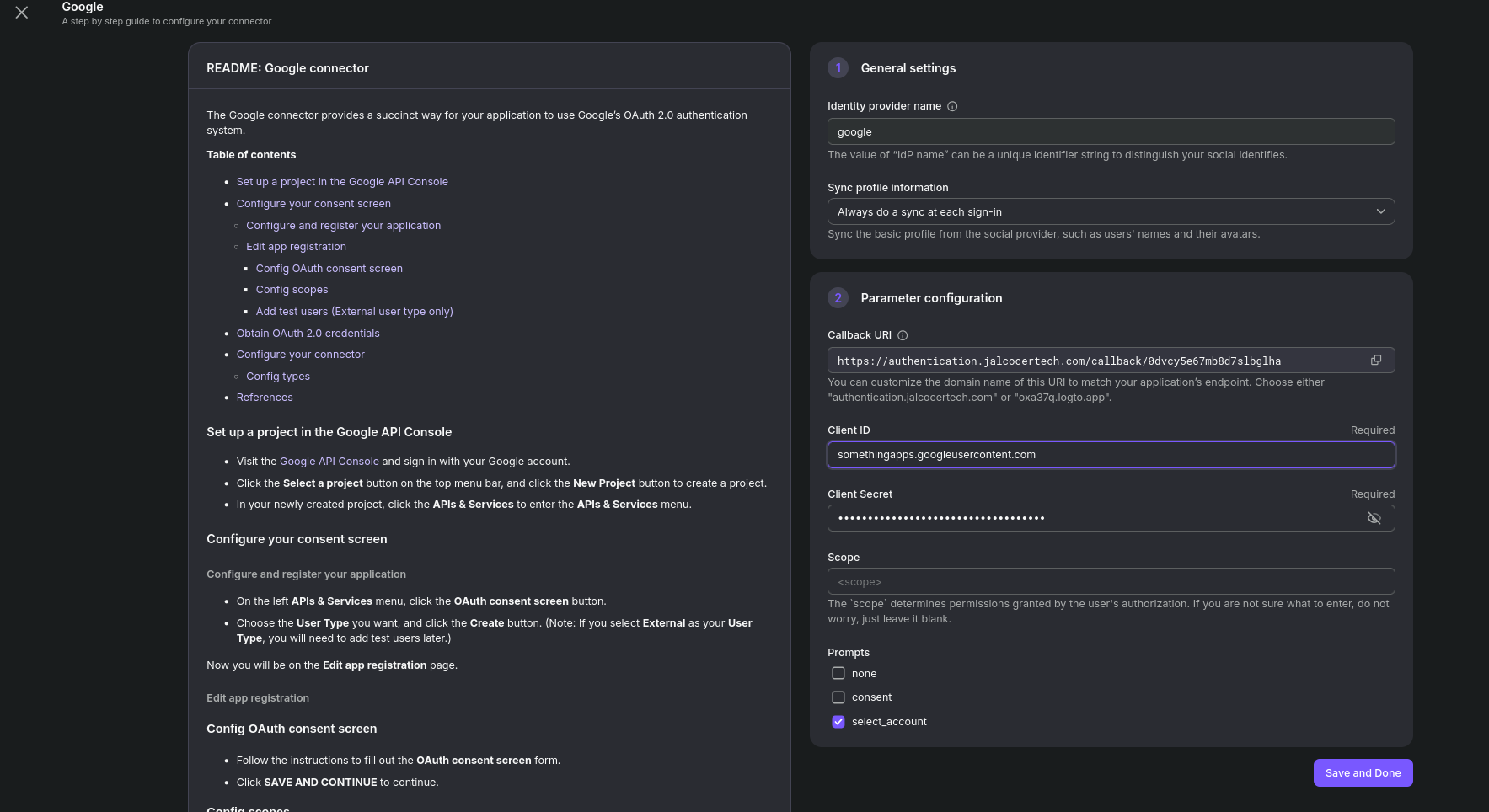The width and height of the screenshot is (1489, 812).
Task: Uncheck the 'select_account' prompt checkbox
Action: 838,722
